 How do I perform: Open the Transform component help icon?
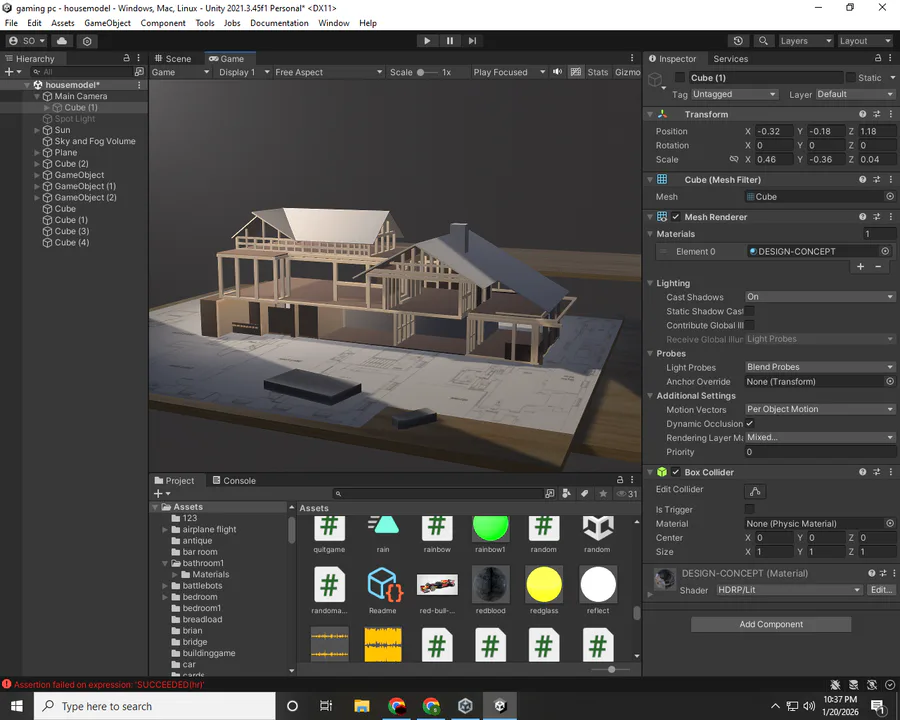862,114
